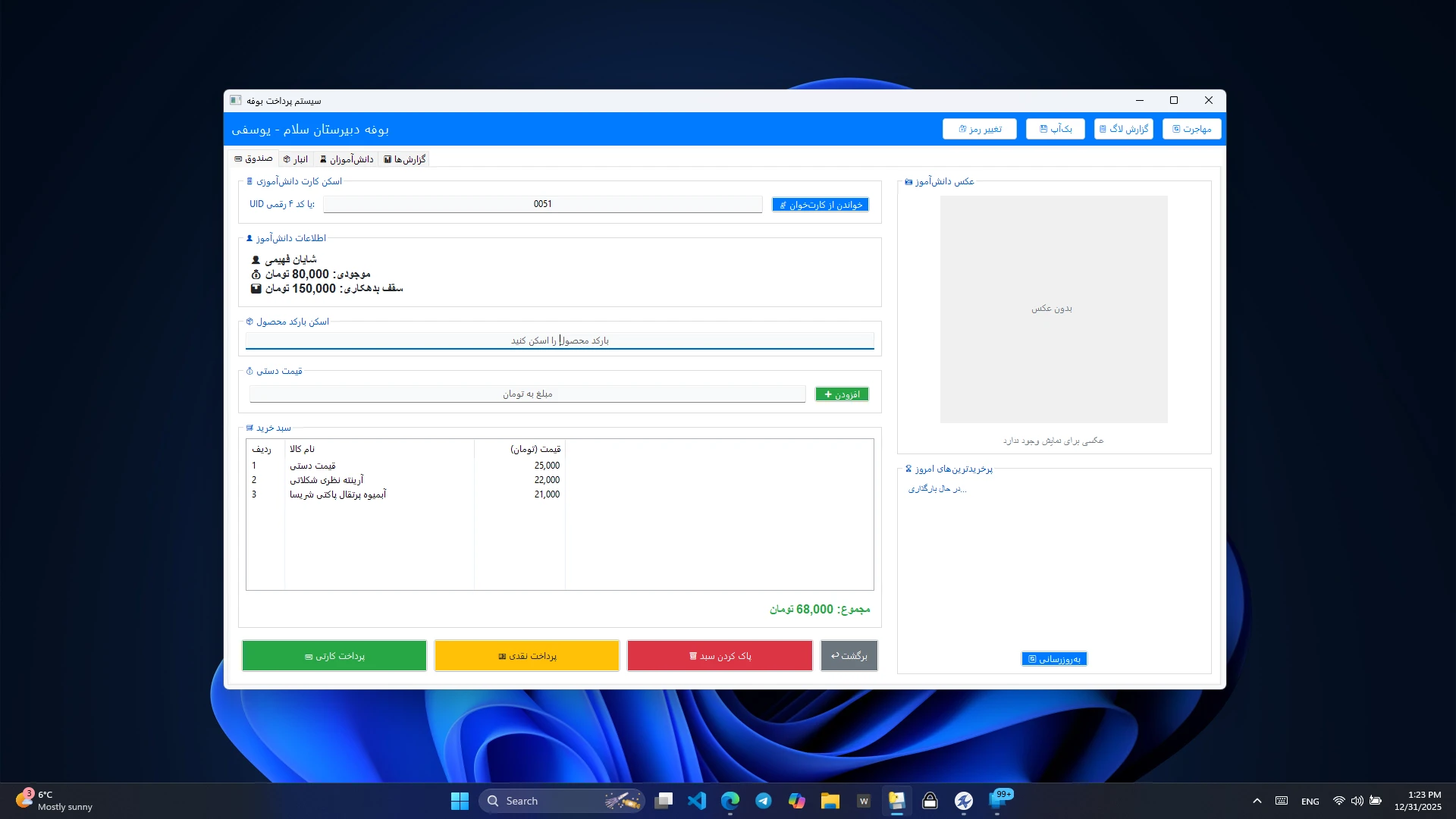Open the گزارش‌ها reports tab

[405, 159]
